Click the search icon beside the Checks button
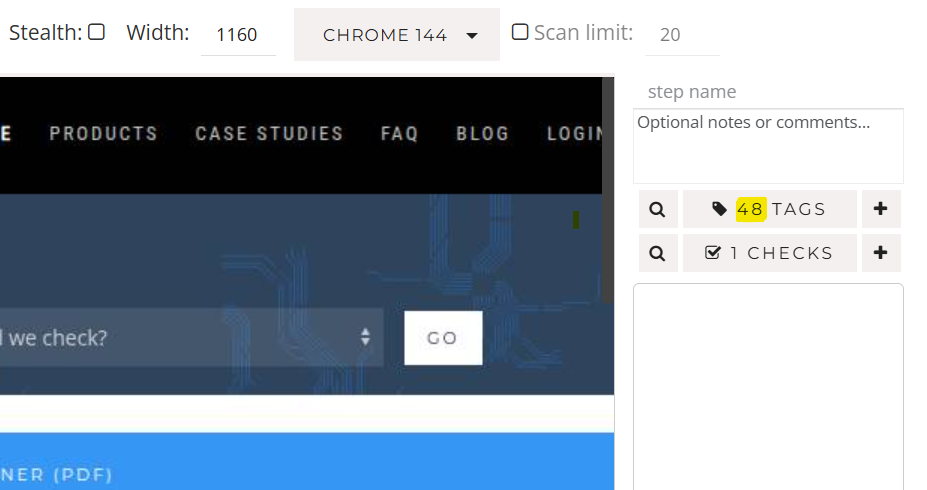Screen dimensions: 927x490 point(657,253)
